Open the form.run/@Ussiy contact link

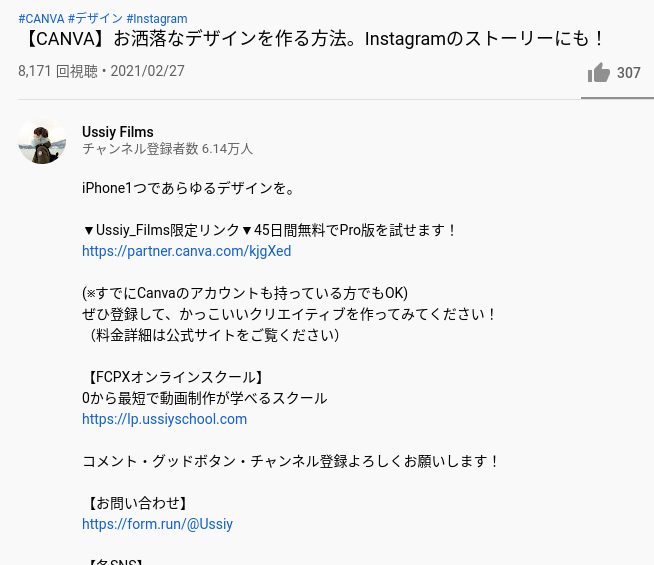pyautogui.click(x=157, y=524)
